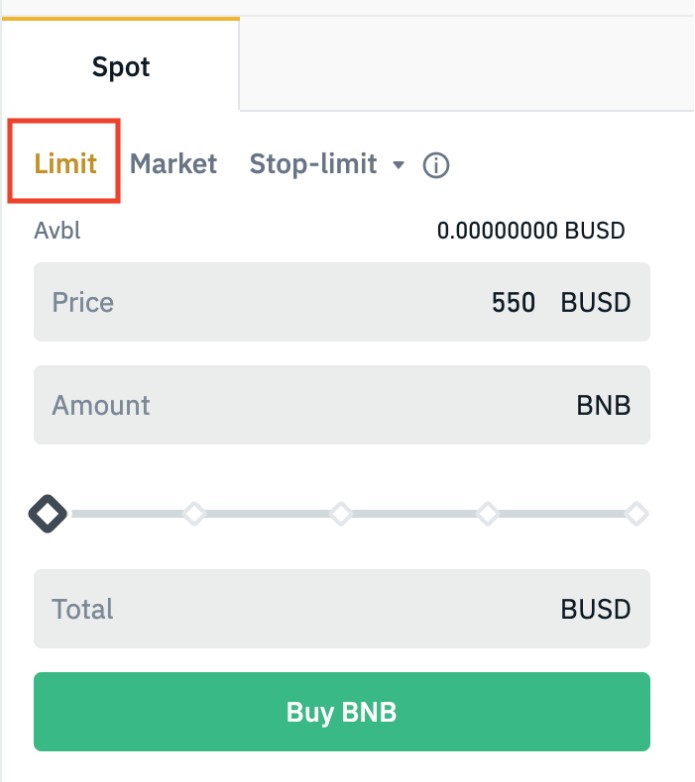This screenshot has height=782, width=695.
Task: Set the amount slider to the 100% marker
Action: [636, 514]
